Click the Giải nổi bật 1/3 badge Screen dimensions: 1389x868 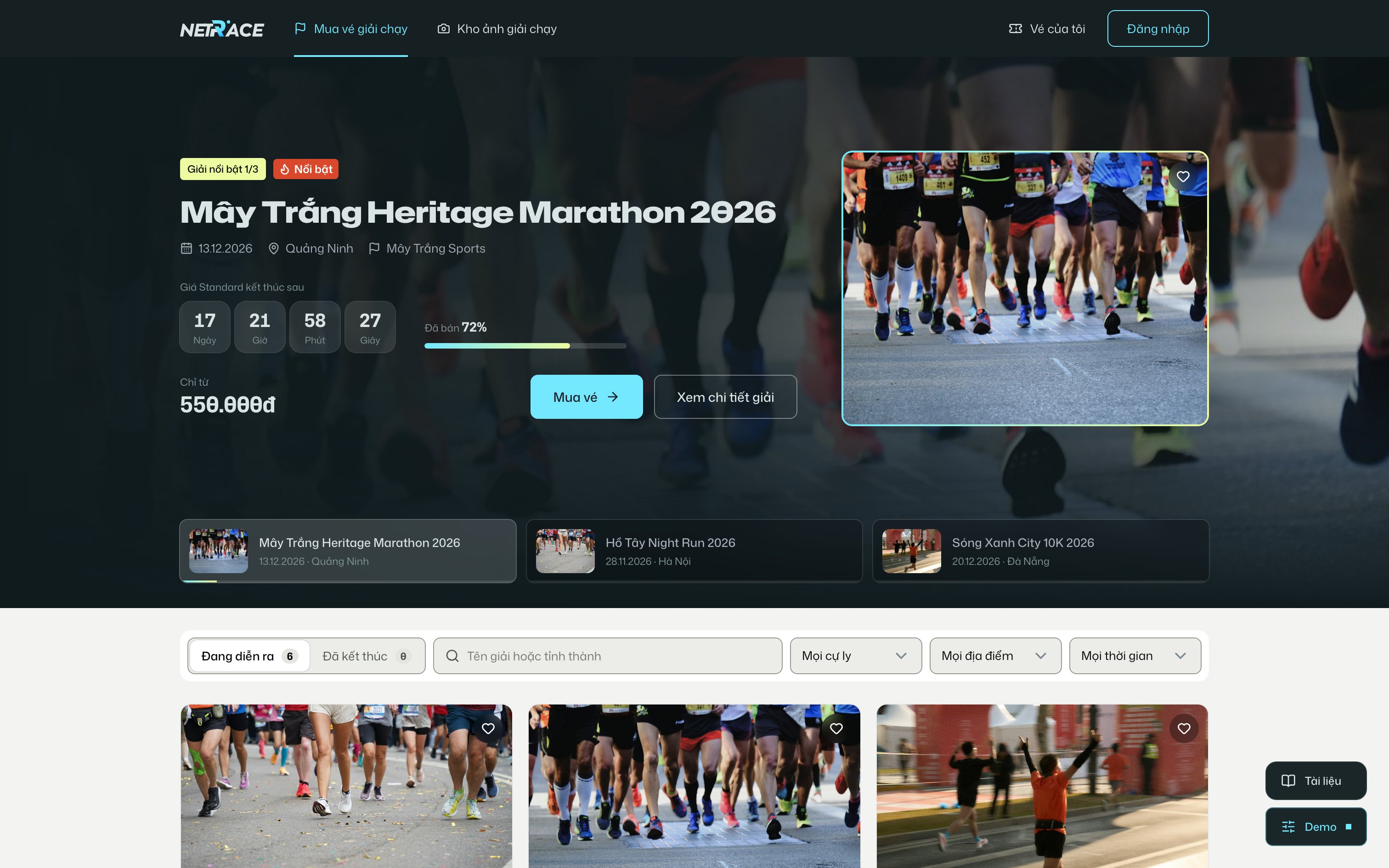[223, 169]
